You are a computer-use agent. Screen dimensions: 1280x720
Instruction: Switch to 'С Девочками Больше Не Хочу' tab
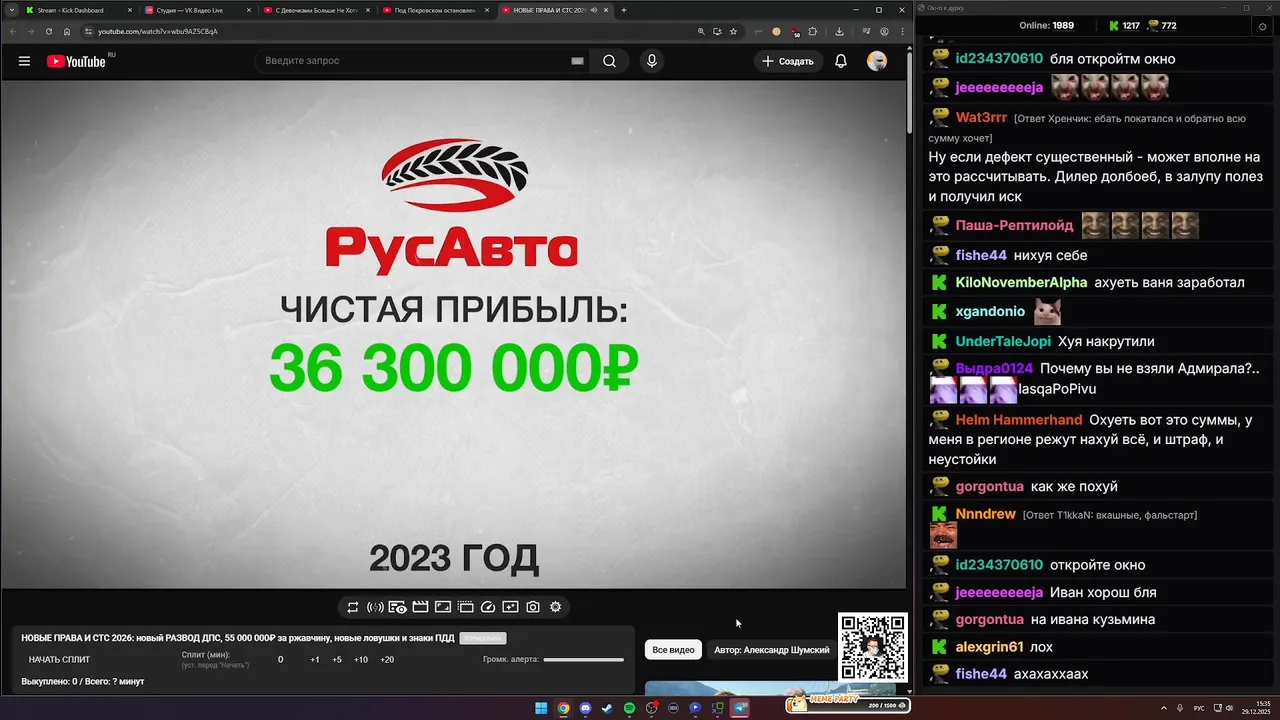(x=316, y=10)
